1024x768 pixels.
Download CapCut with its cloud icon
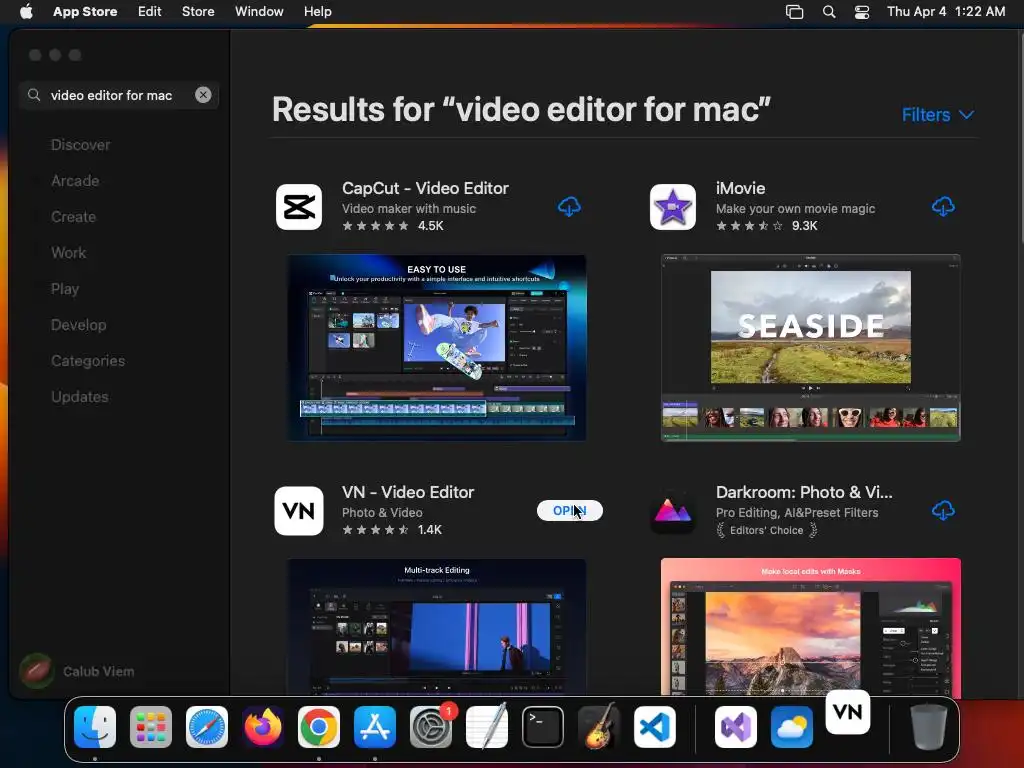[569, 207]
